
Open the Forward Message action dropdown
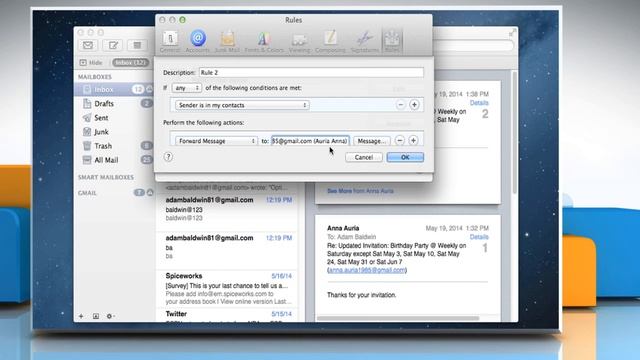[x=216, y=141]
